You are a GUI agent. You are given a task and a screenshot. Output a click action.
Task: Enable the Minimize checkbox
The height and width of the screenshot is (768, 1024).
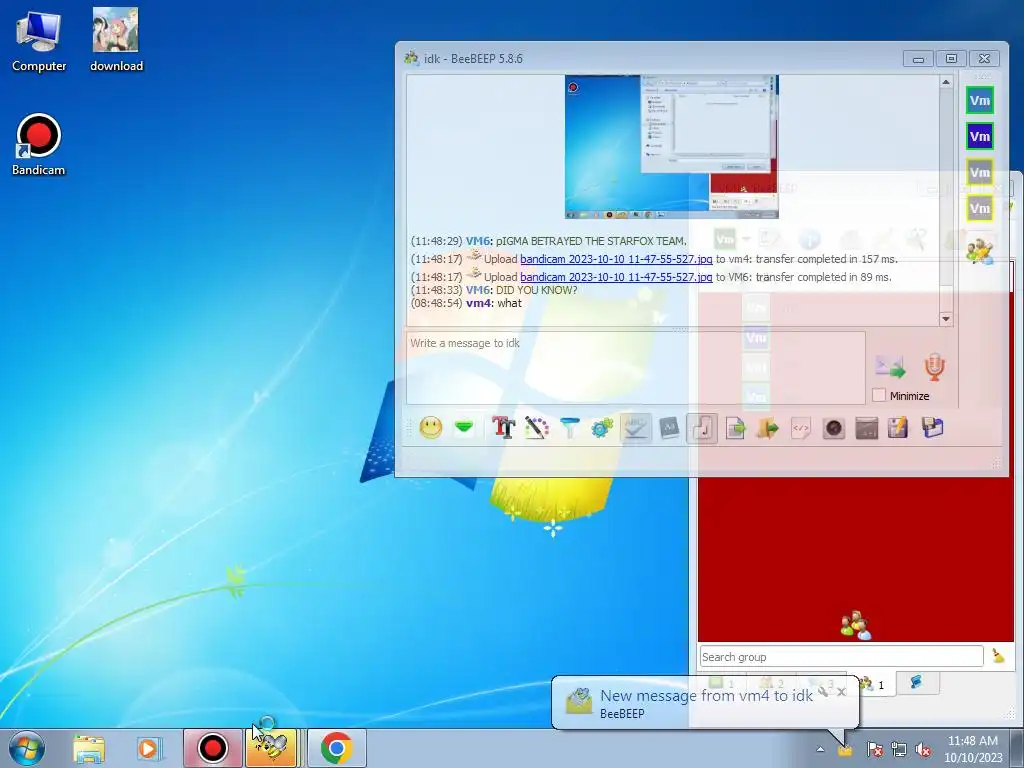click(879, 396)
